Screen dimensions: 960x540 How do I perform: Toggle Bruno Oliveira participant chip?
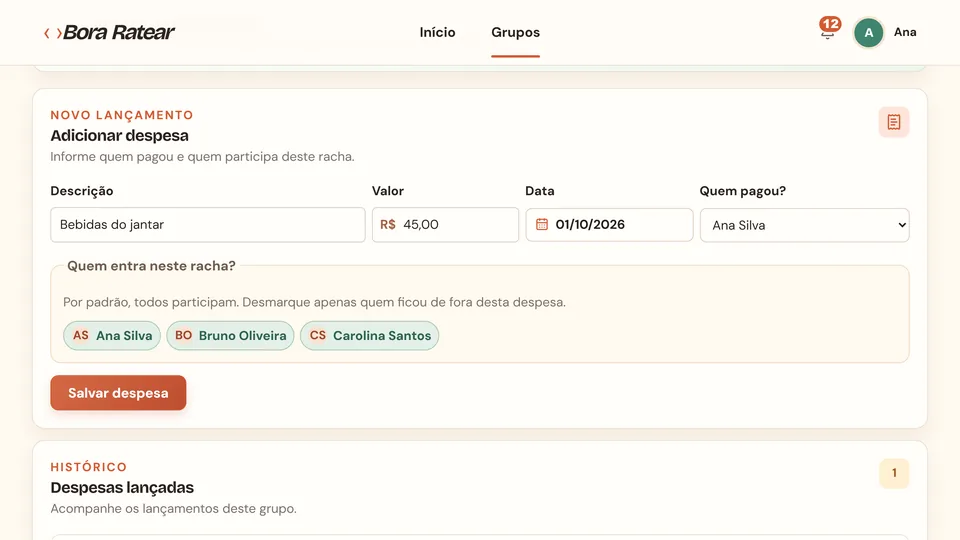[x=230, y=336]
